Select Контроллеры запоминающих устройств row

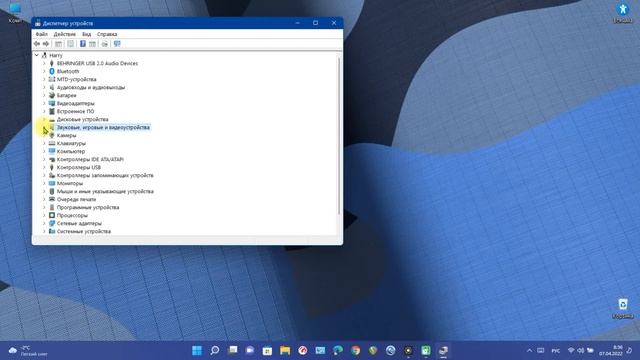(105, 176)
